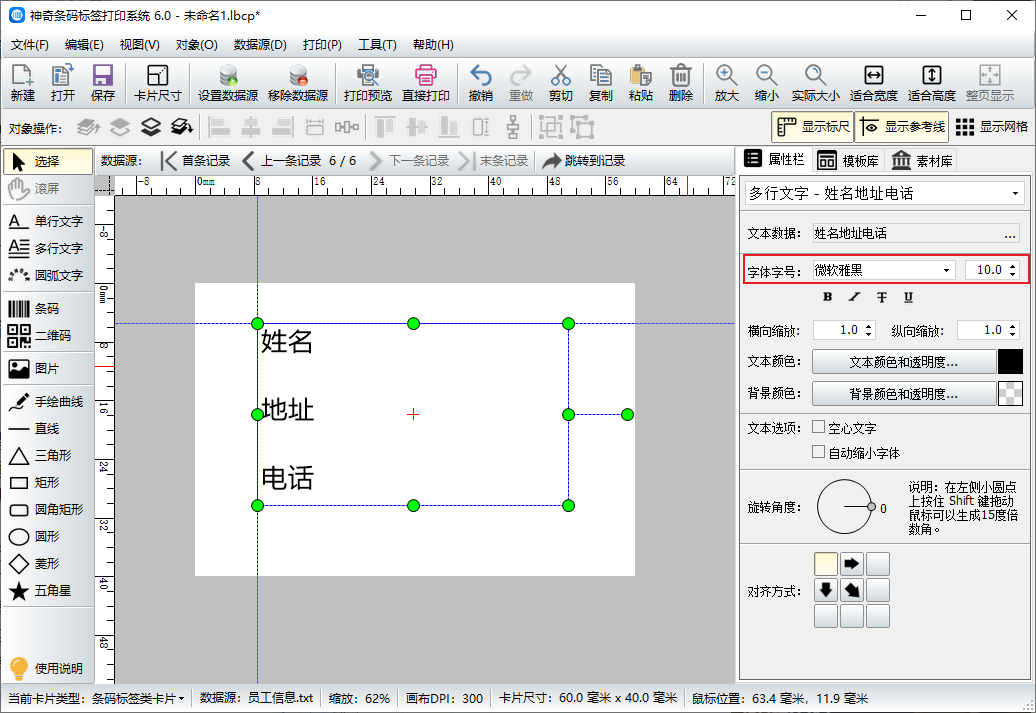Screen dimensions: 1036x713
Task: Click the 缩小 zoom out icon
Action: pyautogui.click(x=766, y=83)
